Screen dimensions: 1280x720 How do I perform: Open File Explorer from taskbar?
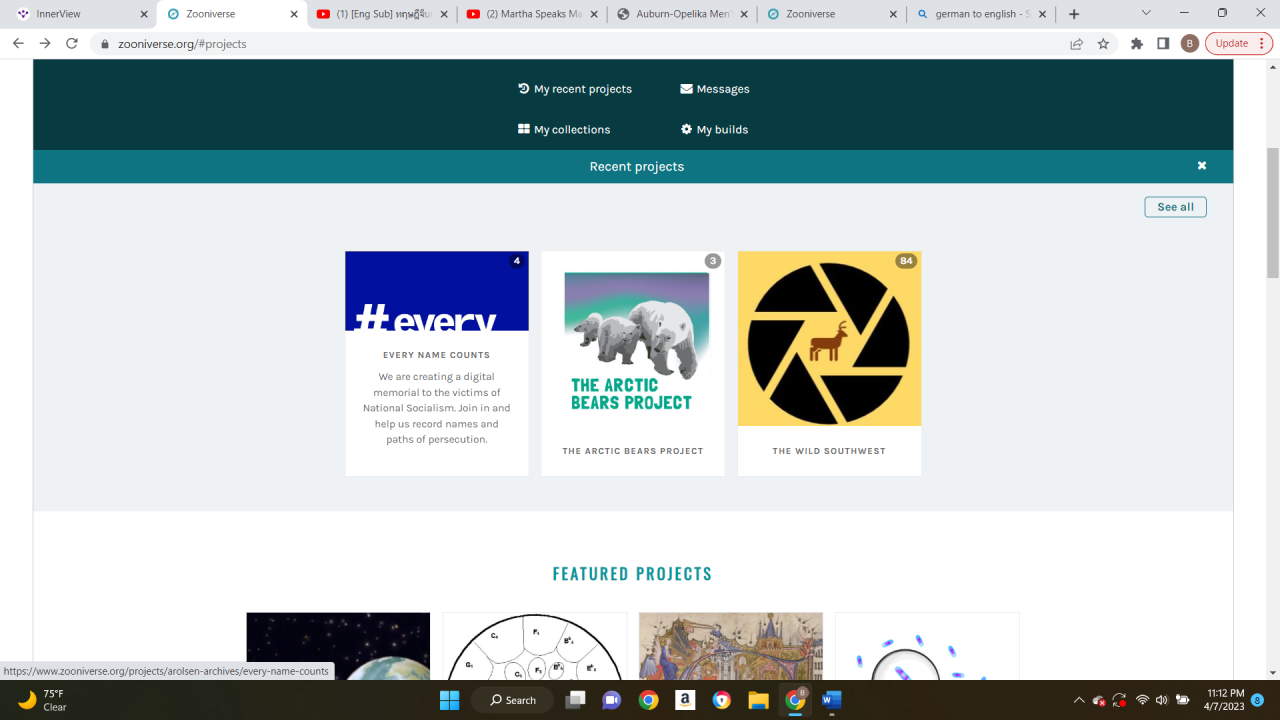coord(758,700)
